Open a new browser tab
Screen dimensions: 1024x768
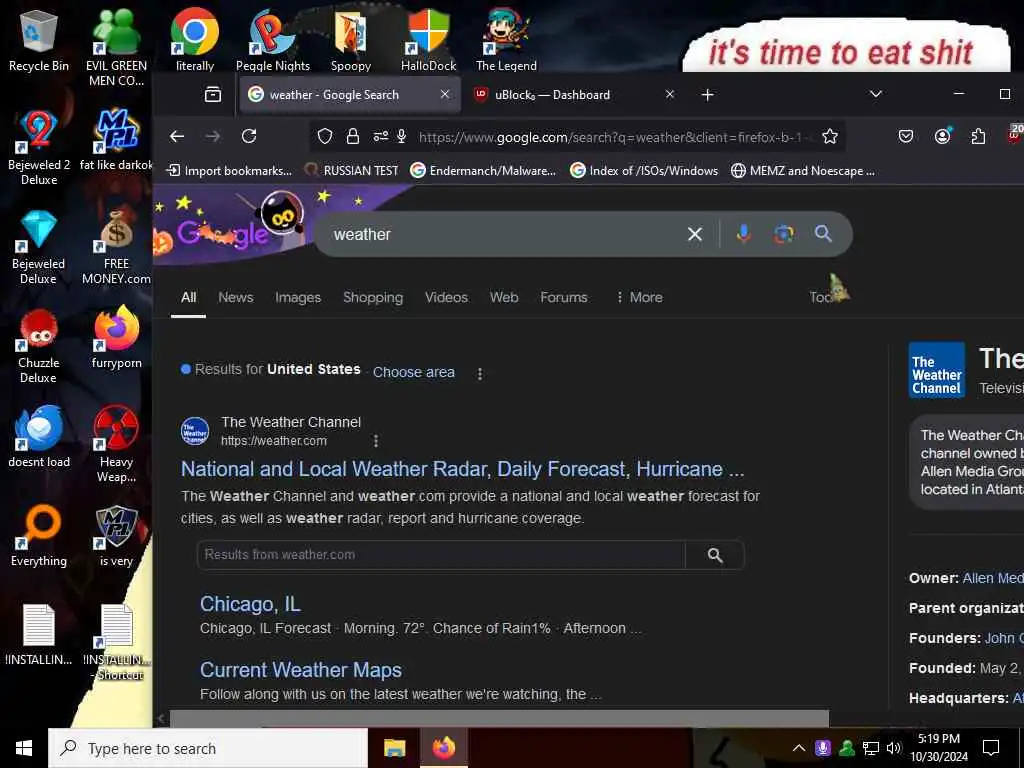pos(707,95)
